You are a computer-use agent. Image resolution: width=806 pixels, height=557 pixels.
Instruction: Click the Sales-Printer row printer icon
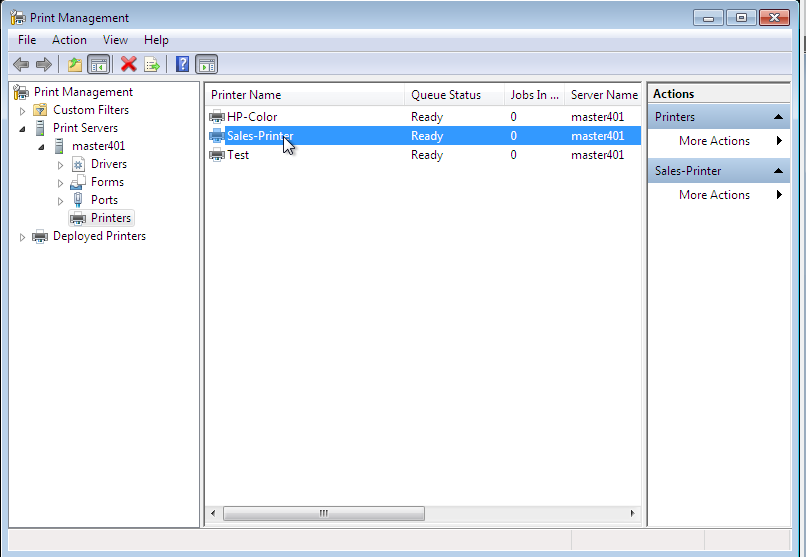(x=217, y=136)
